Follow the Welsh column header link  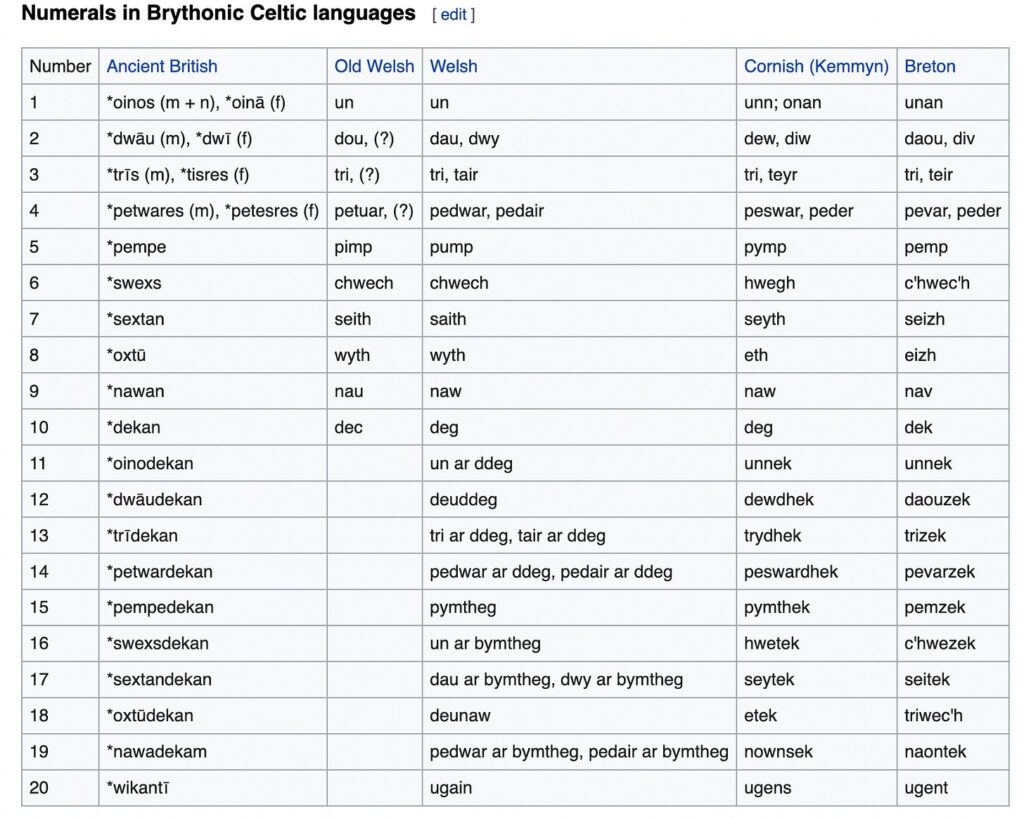coord(453,66)
